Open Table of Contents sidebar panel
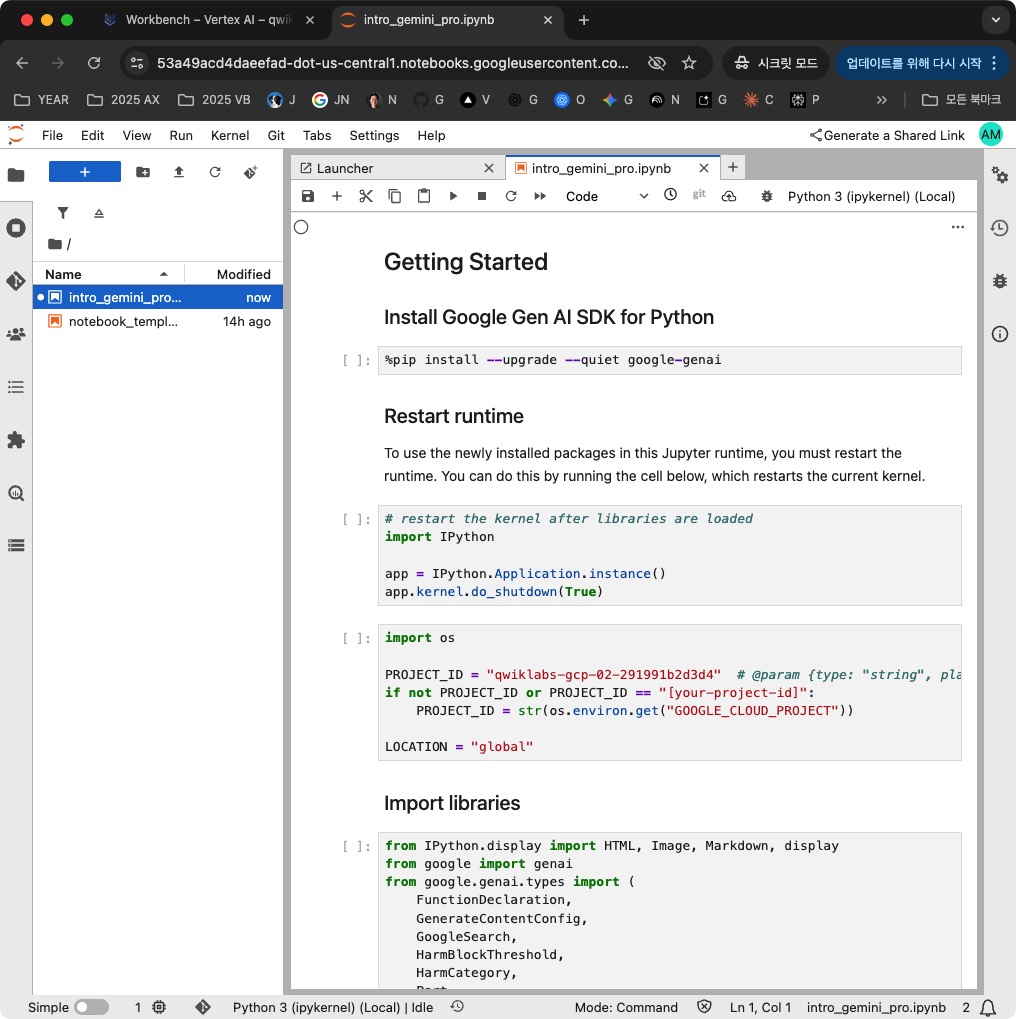1016x1019 pixels. [16, 387]
